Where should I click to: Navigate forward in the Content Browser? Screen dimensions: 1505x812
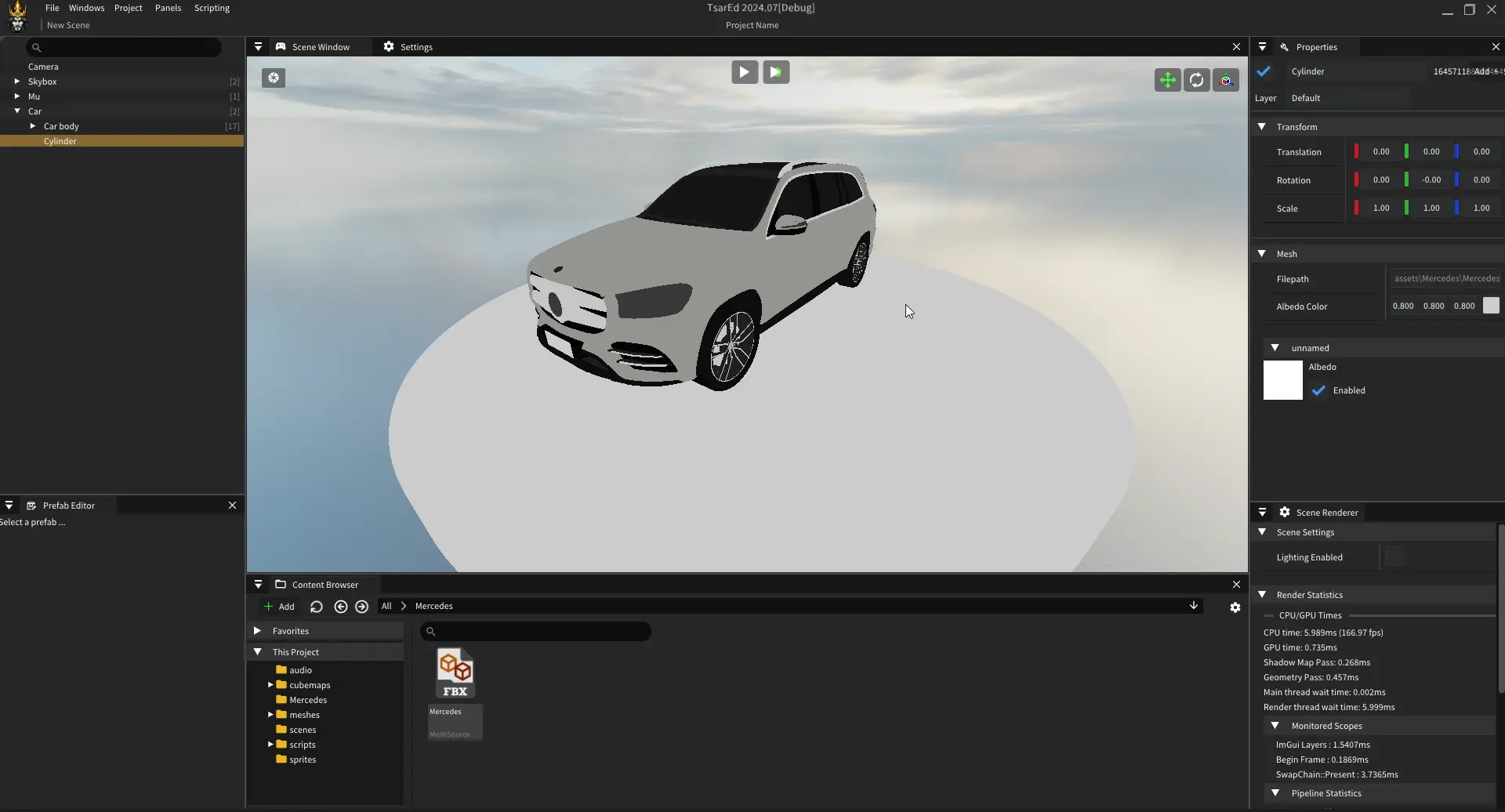pyautogui.click(x=361, y=607)
